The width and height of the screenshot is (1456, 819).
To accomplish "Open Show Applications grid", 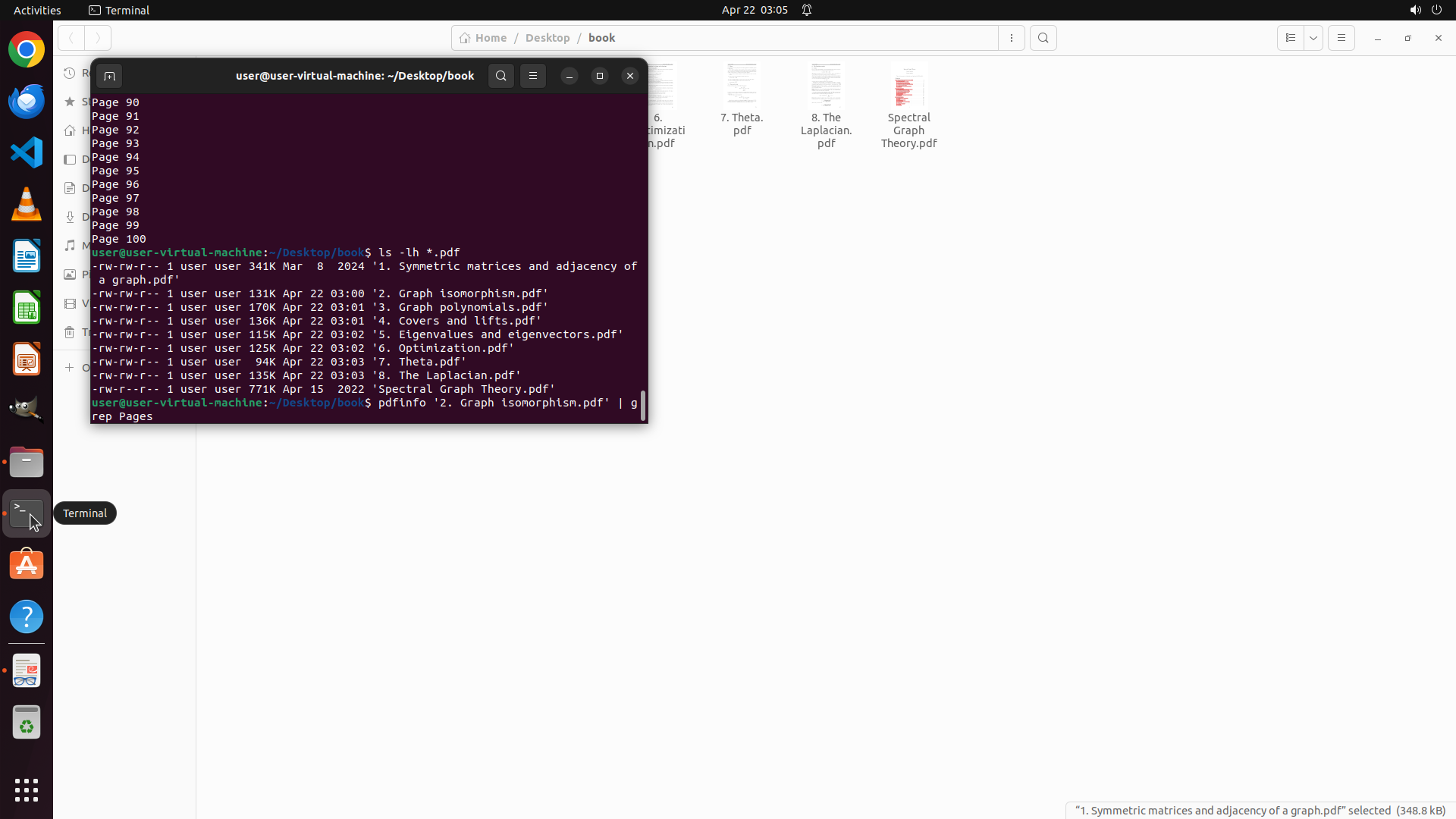I will (x=27, y=789).
